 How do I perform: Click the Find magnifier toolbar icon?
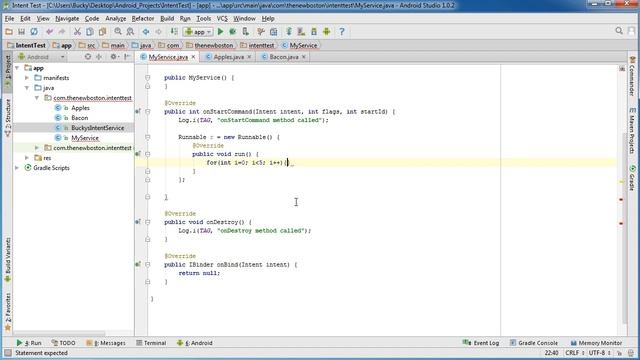(118, 32)
